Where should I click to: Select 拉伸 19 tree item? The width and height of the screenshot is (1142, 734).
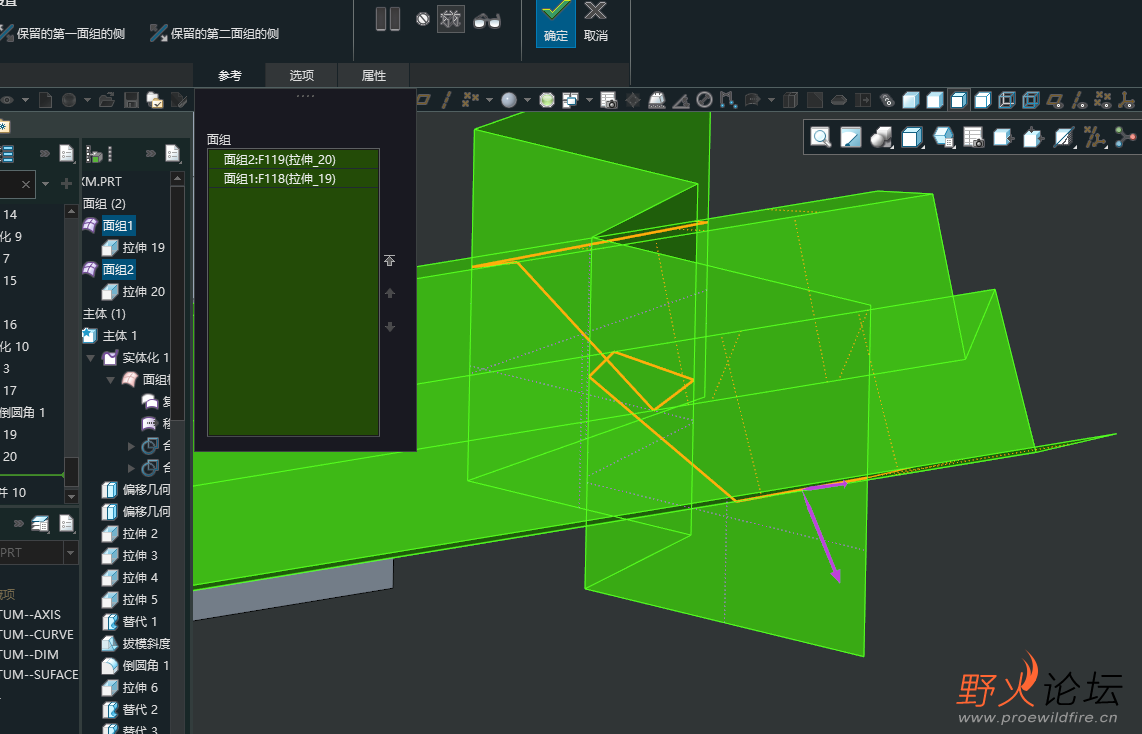coord(133,248)
